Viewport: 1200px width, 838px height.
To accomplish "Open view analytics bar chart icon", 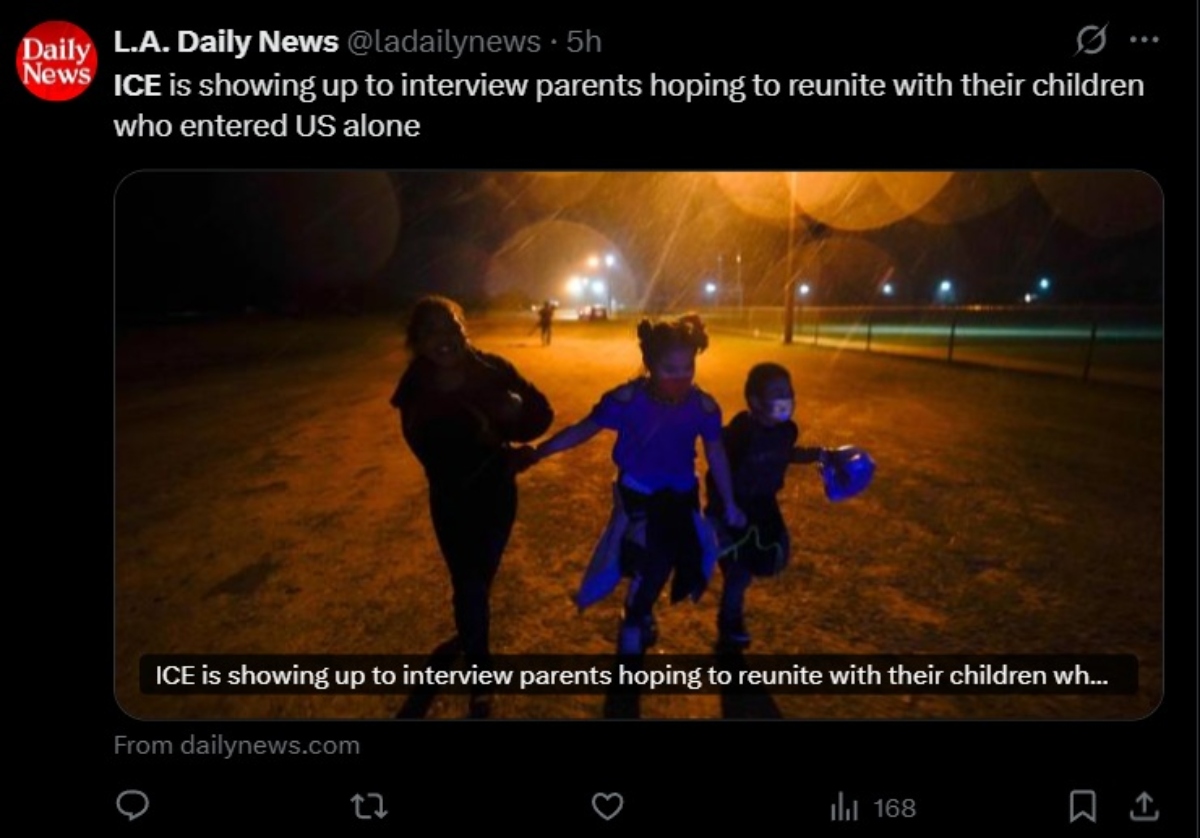I will (x=845, y=807).
